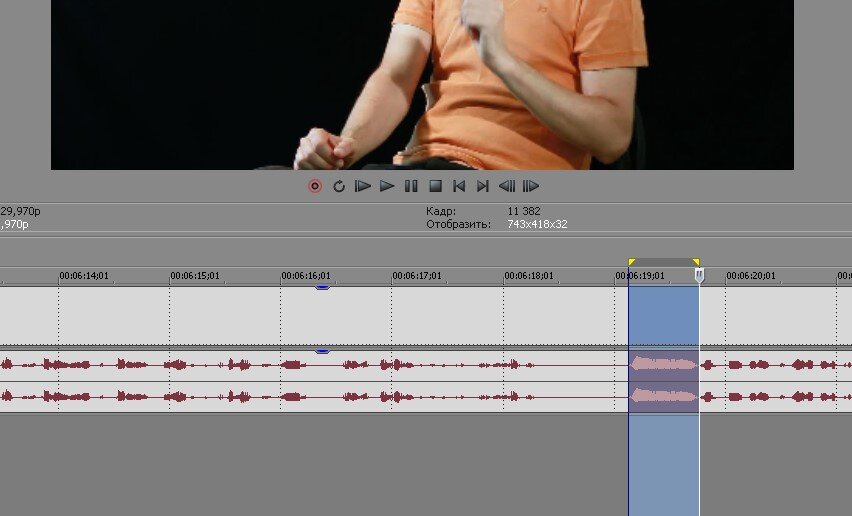This screenshot has height=516, width=852.
Task: Toggle Loop Playback circular arrow icon
Action: click(x=339, y=186)
